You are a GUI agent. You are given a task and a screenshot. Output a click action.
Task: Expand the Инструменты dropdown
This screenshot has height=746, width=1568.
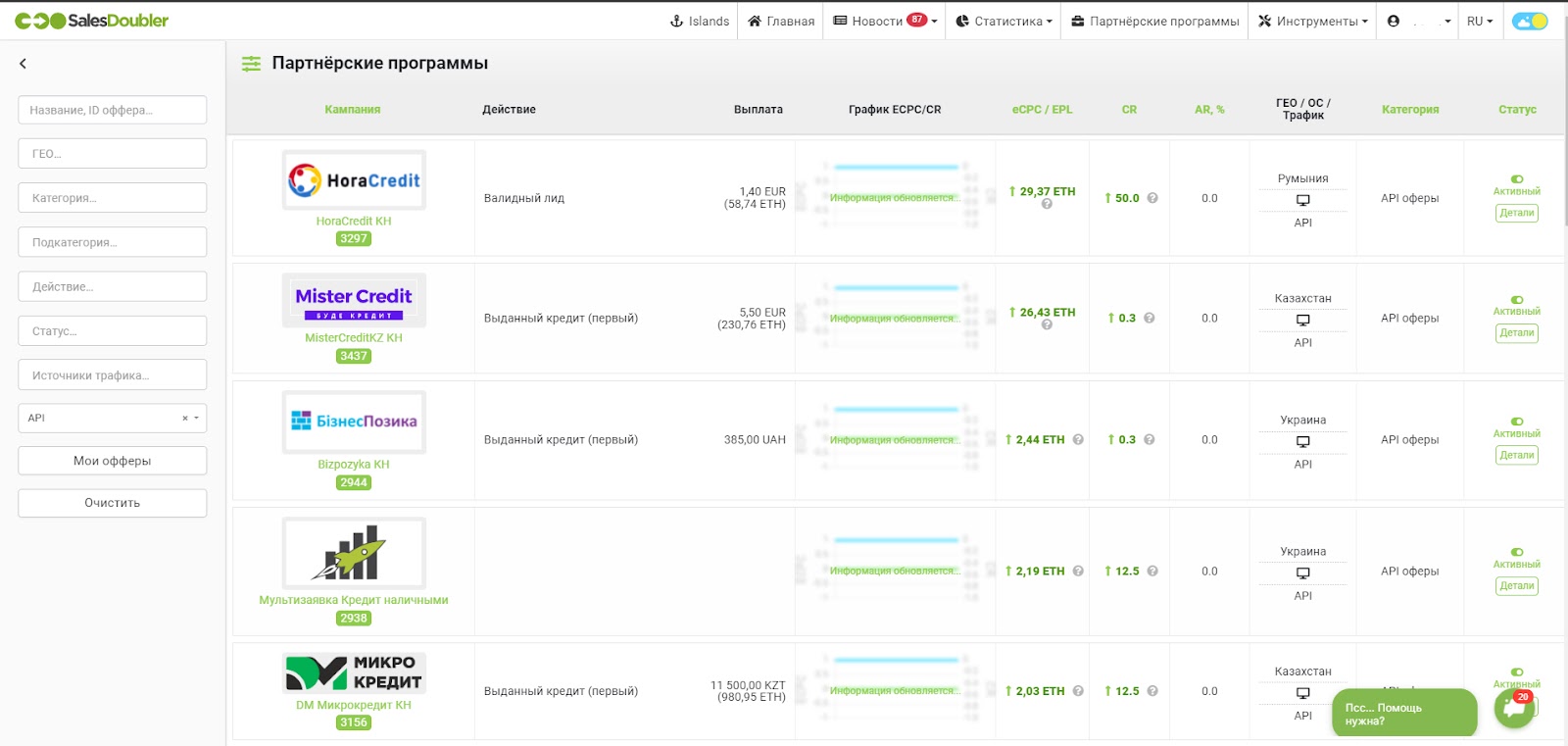click(1312, 21)
